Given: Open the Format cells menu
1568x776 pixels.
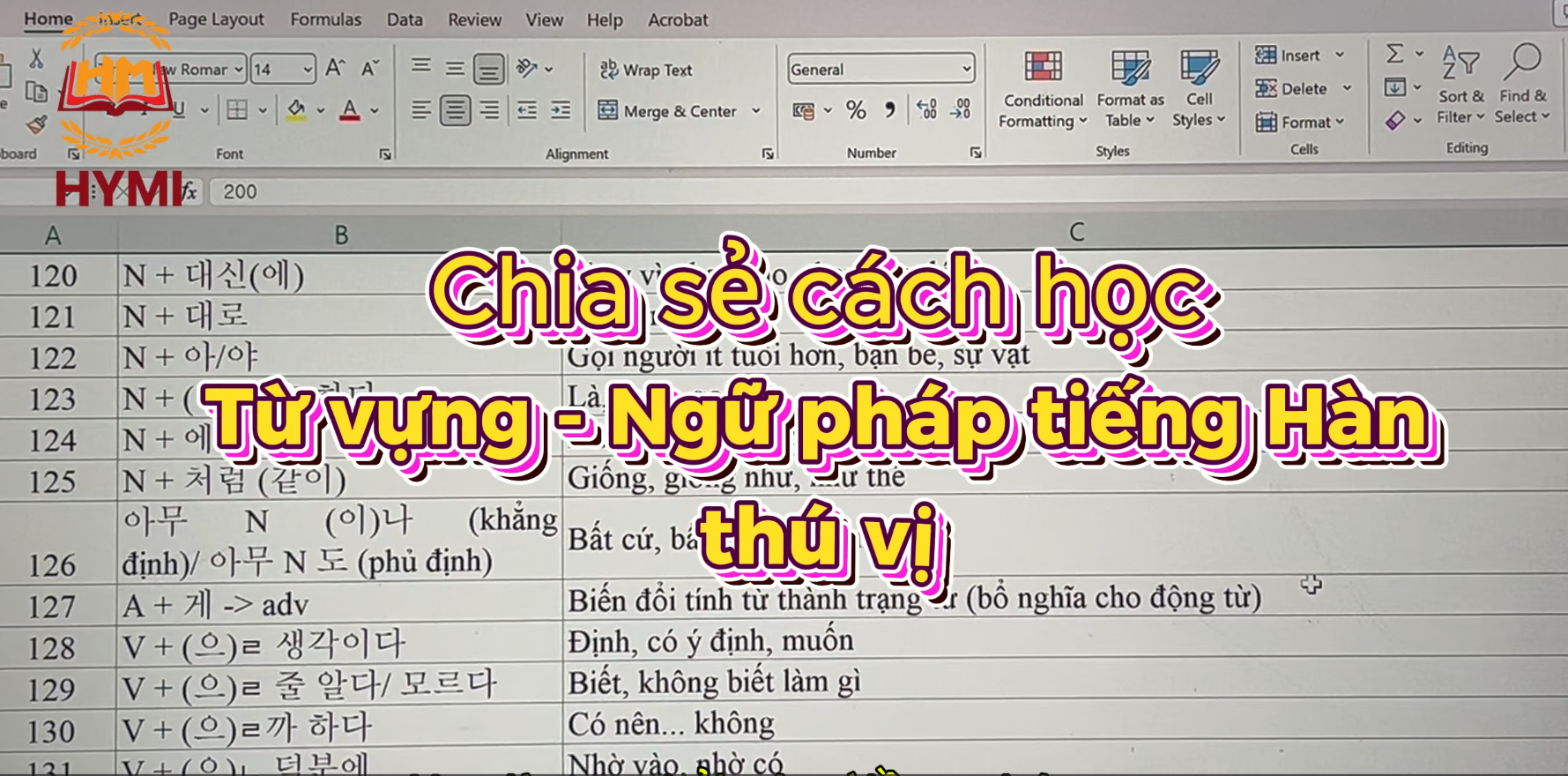Looking at the screenshot, I should (1299, 122).
